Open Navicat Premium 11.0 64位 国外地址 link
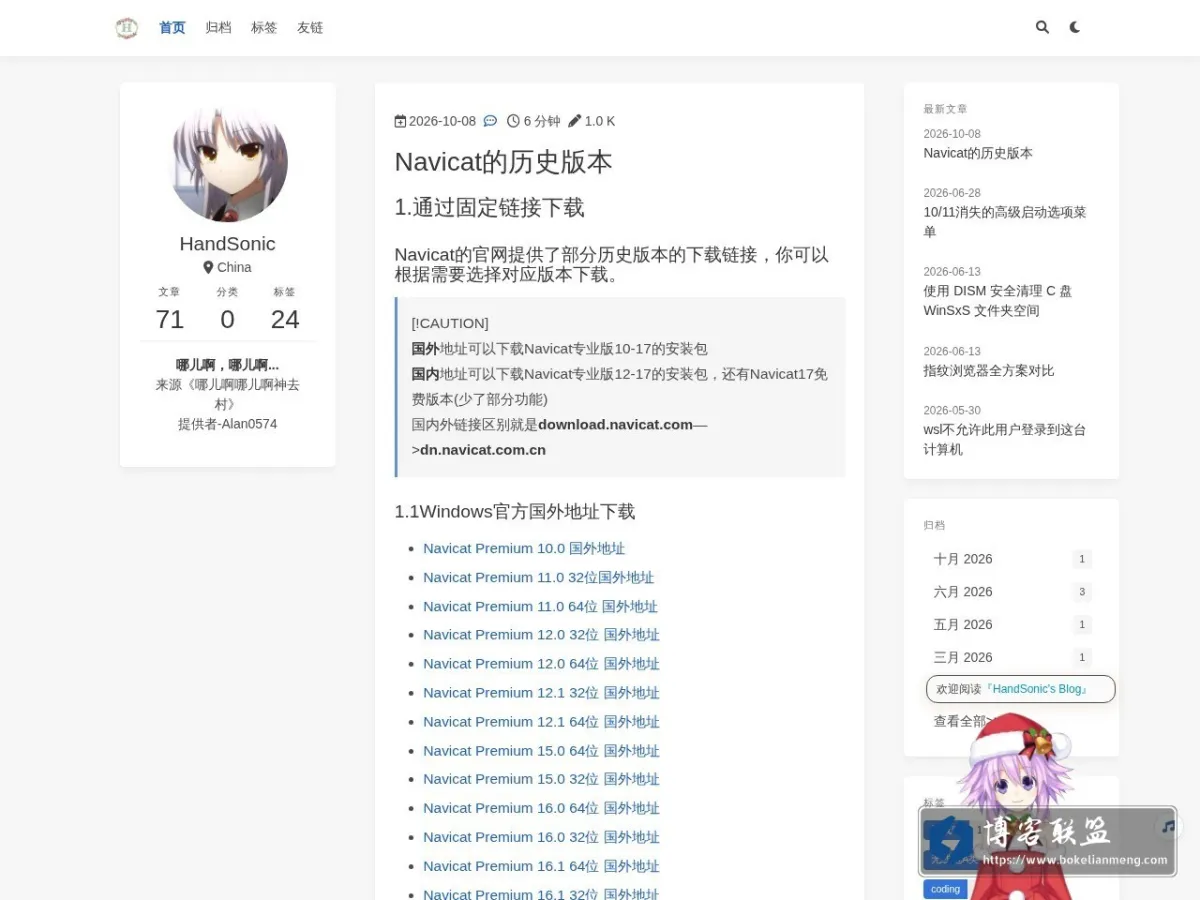The image size is (1200, 900). tap(540, 606)
